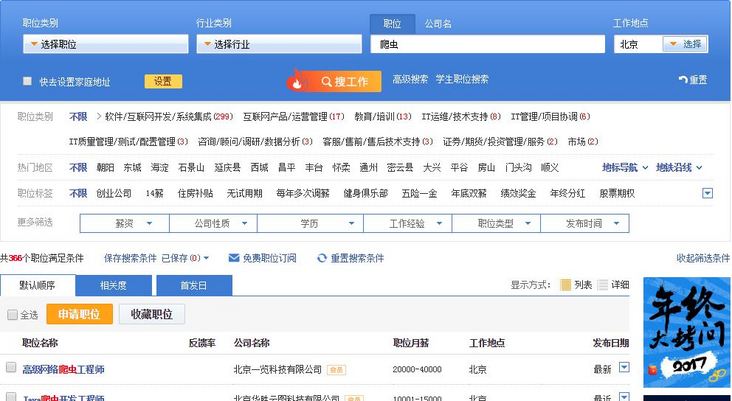Filter by 朝阳 district

click(106, 168)
